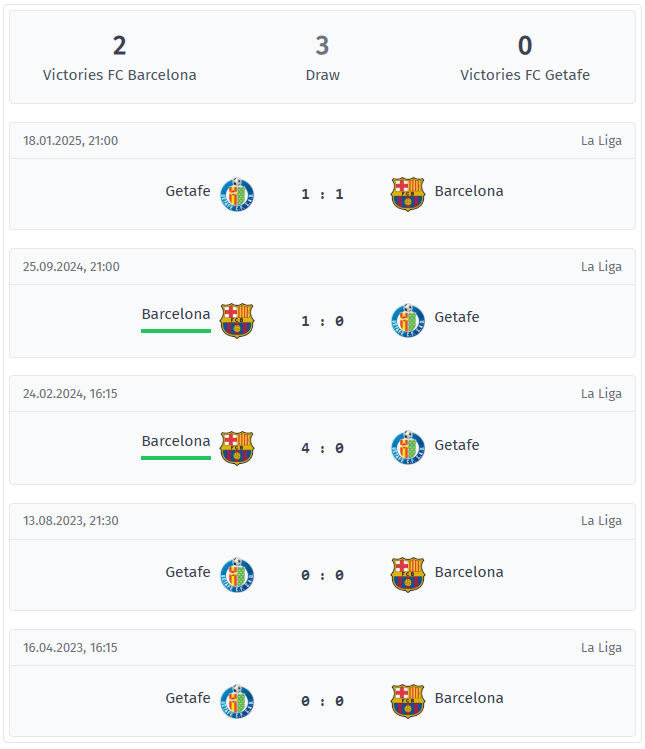
Task: Select underlined Barcelona name in 25.09.2024 match
Action: [176, 314]
